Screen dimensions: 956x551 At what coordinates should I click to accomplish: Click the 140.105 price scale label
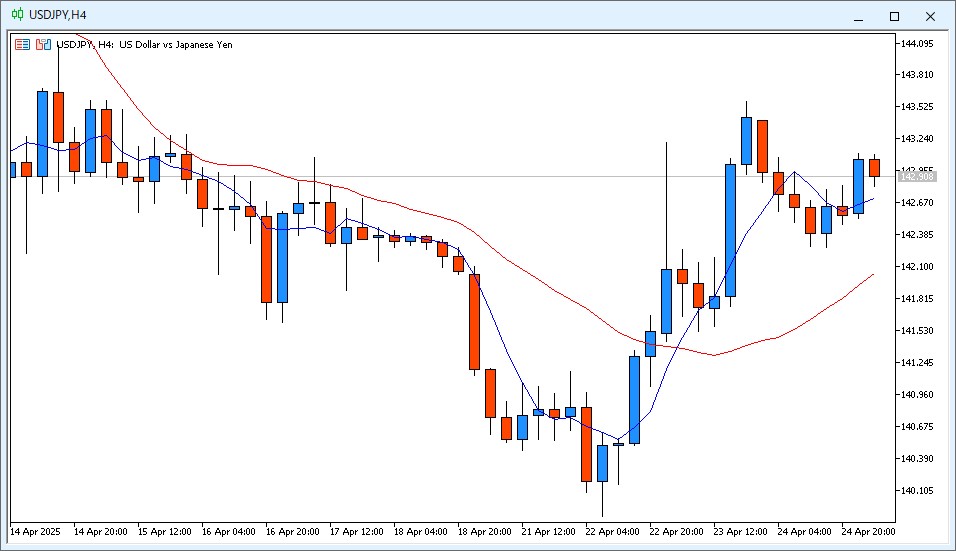pyautogui.click(x=917, y=491)
